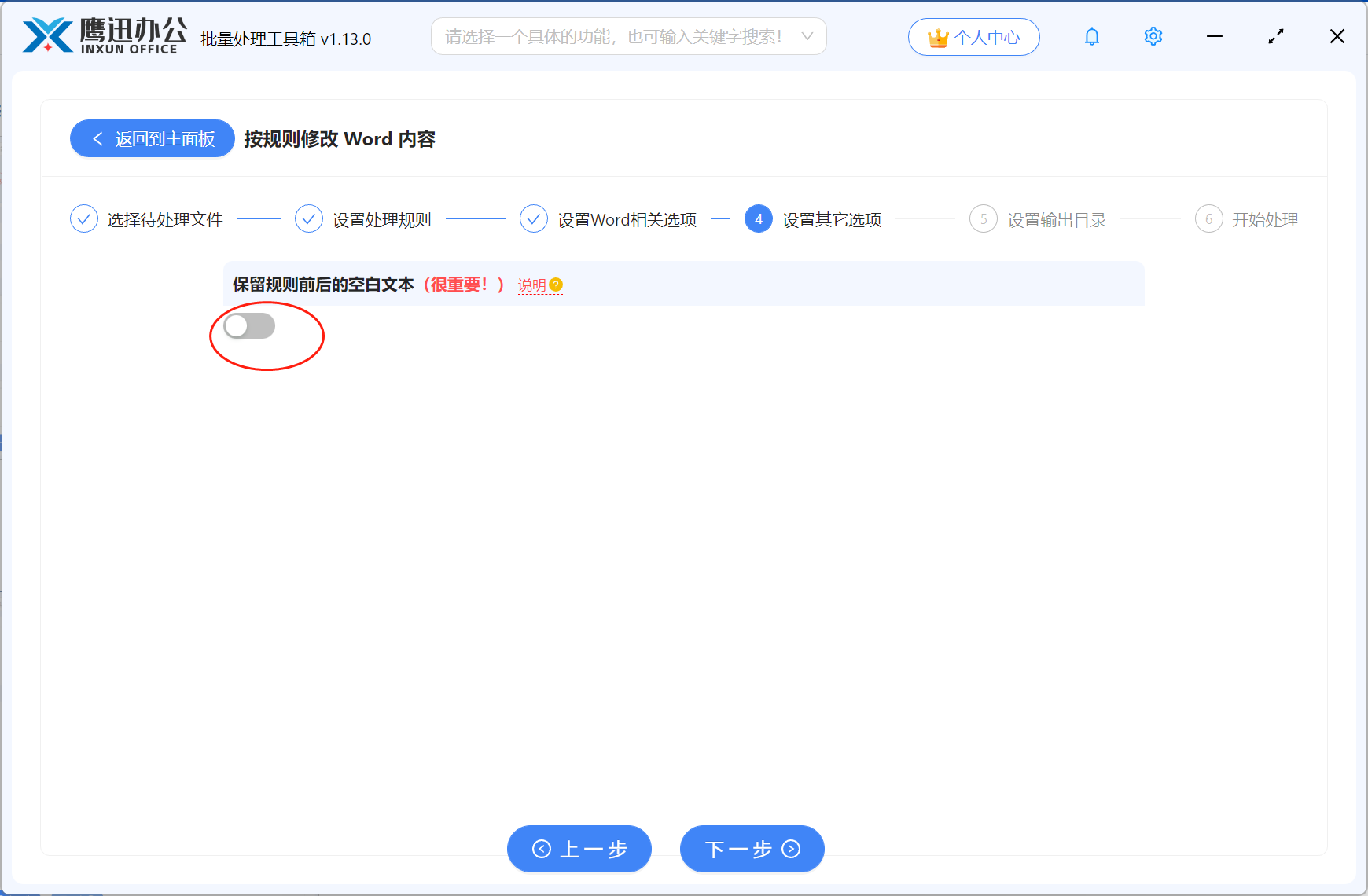
Task: Open the 说明 explanation link
Action: [x=531, y=286]
